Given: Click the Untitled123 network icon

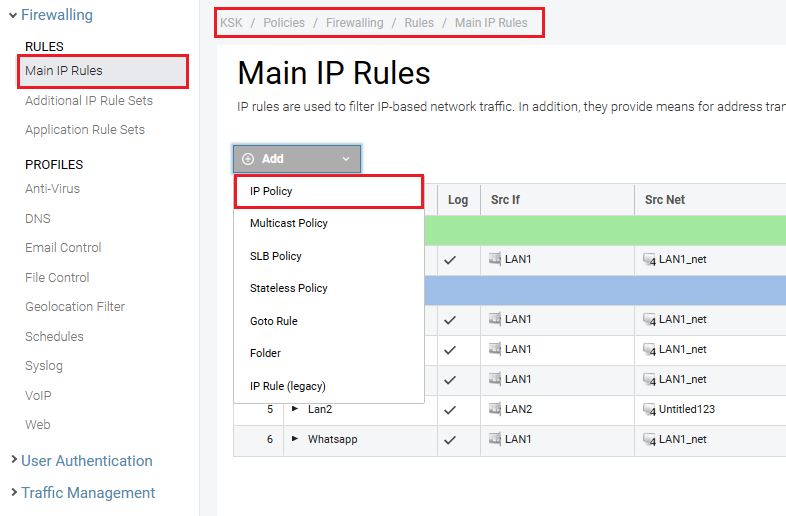Looking at the screenshot, I should [x=650, y=410].
